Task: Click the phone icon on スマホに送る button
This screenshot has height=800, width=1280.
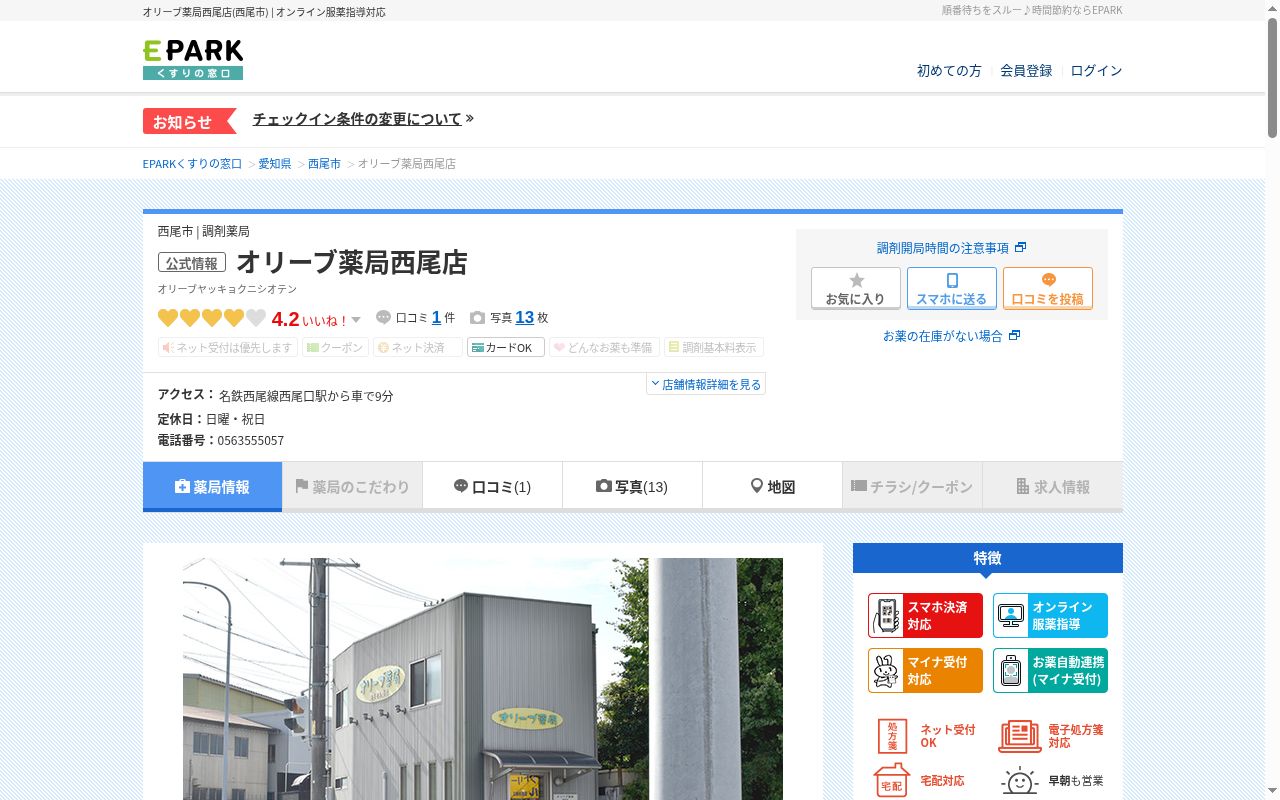Action: tap(952, 281)
